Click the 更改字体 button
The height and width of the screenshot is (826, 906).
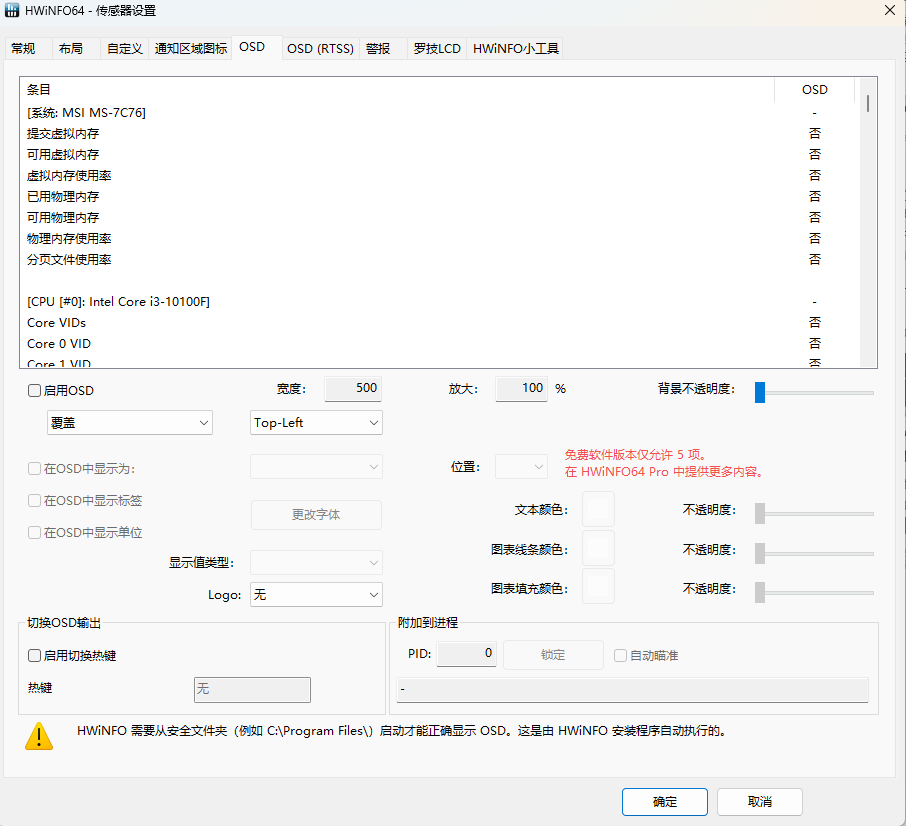[x=316, y=515]
